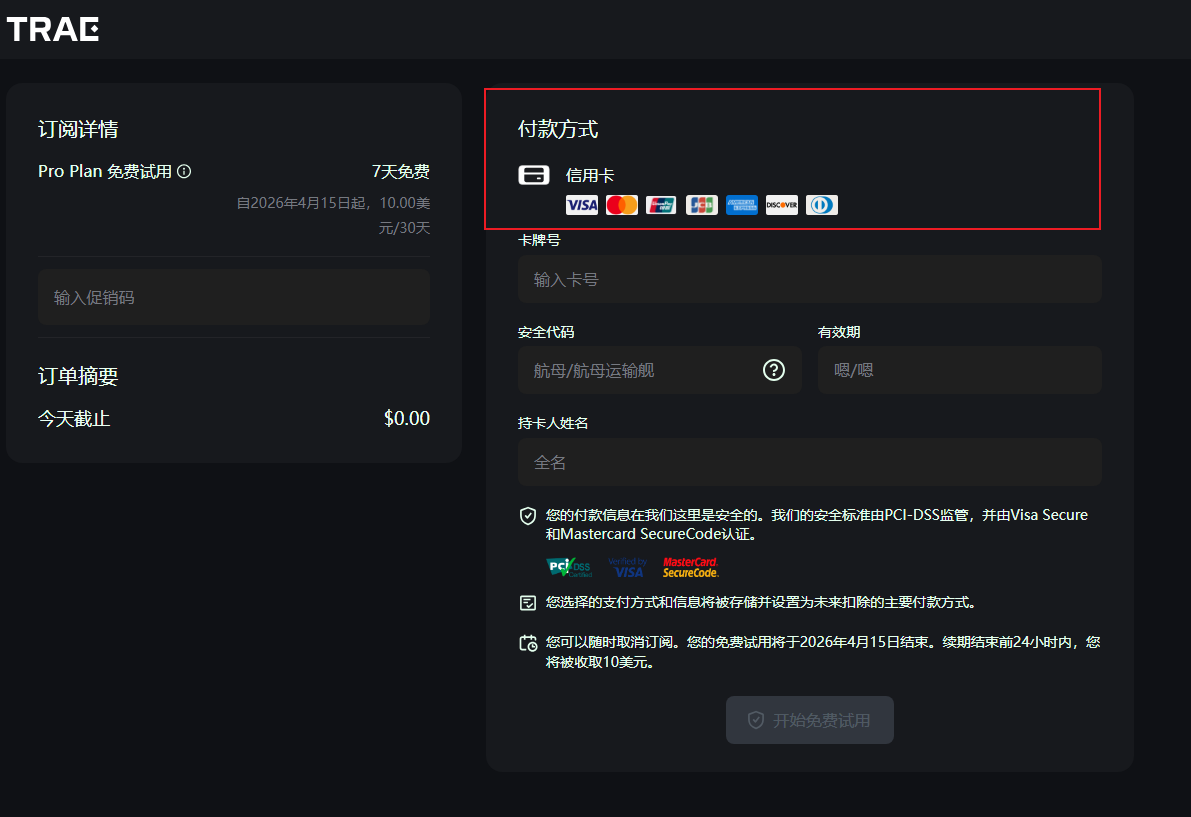Click the Mastercard SecureCode badge
Image resolution: width=1191 pixels, height=817 pixels.
pyautogui.click(x=690, y=567)
